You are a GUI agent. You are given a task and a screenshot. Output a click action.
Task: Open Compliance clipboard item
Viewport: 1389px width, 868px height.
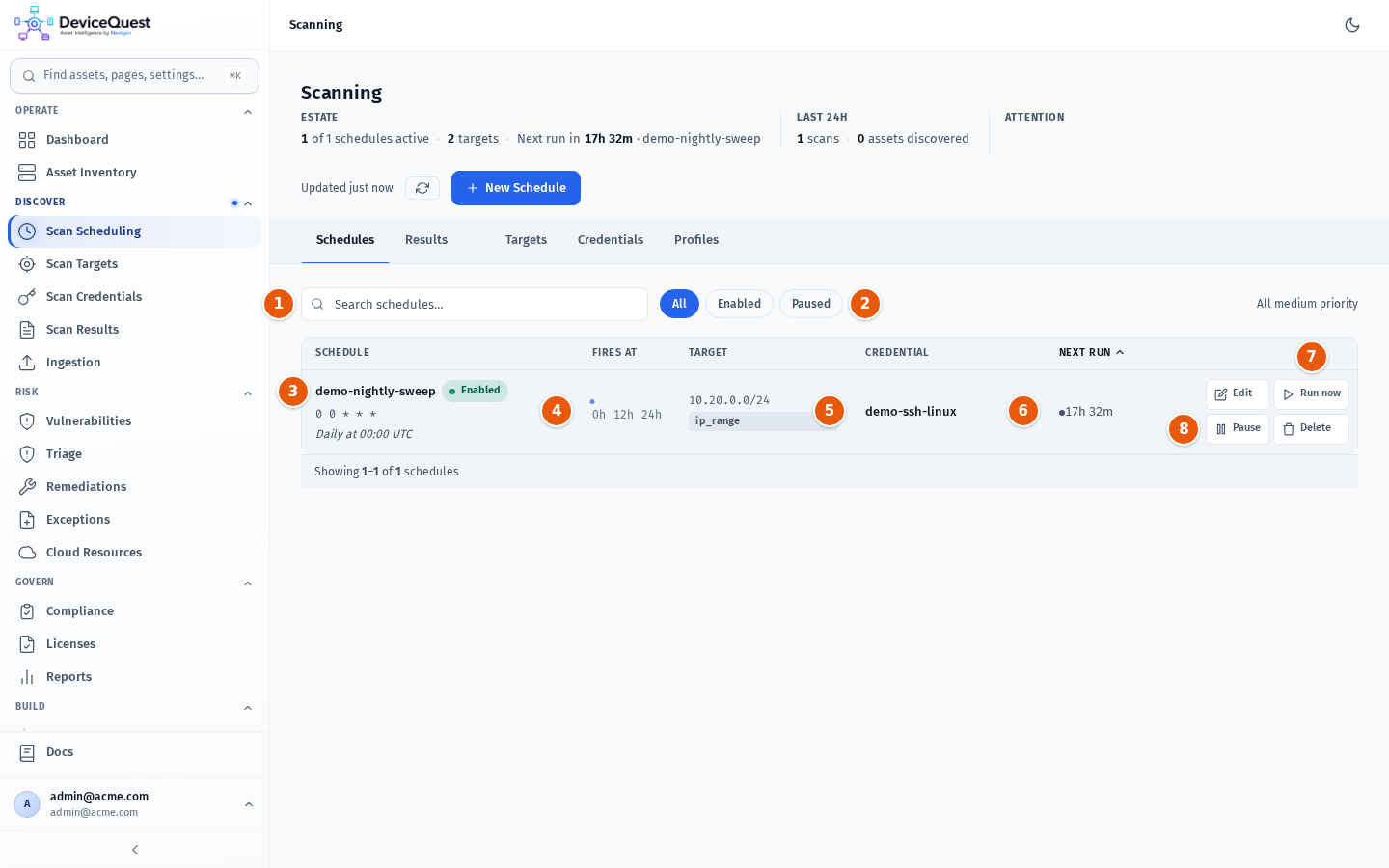coord(135,611)
